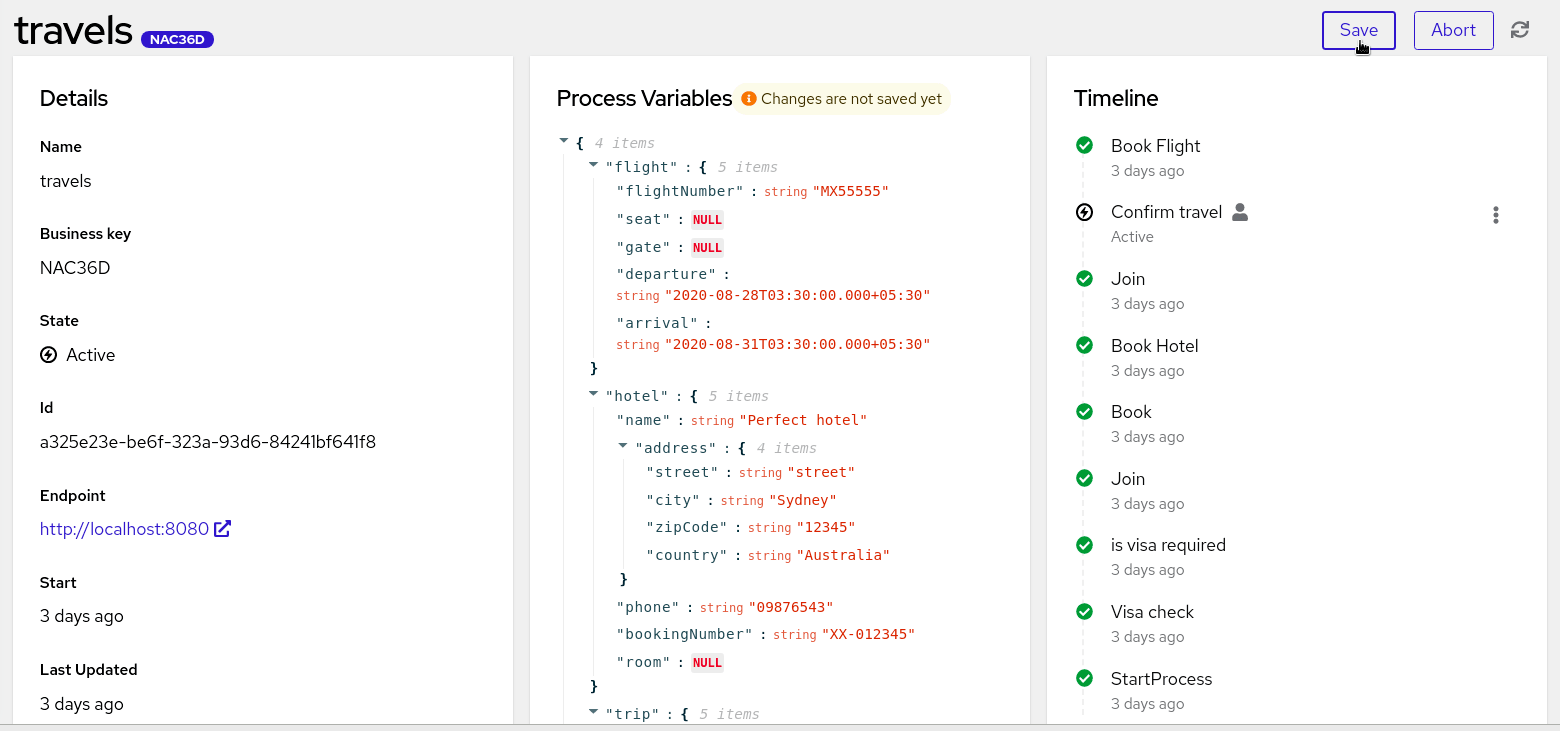The height and width of the screenshot is (731, 1560).
Task: Click the NULL value of "room"
Action: 707,663
